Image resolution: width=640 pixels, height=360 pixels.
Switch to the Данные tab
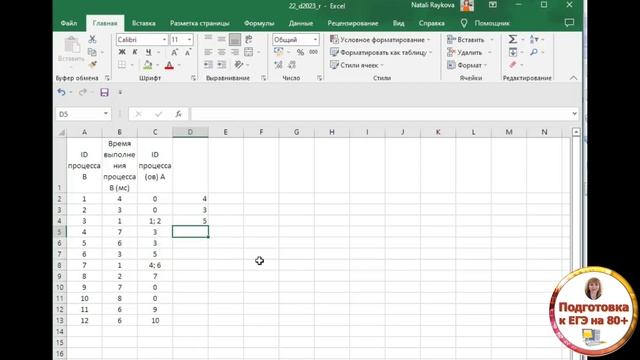[301, 23]
